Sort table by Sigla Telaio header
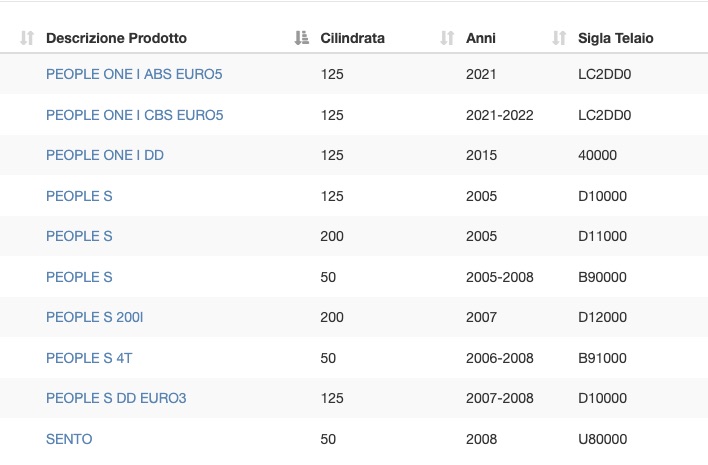 click(615, 38)
